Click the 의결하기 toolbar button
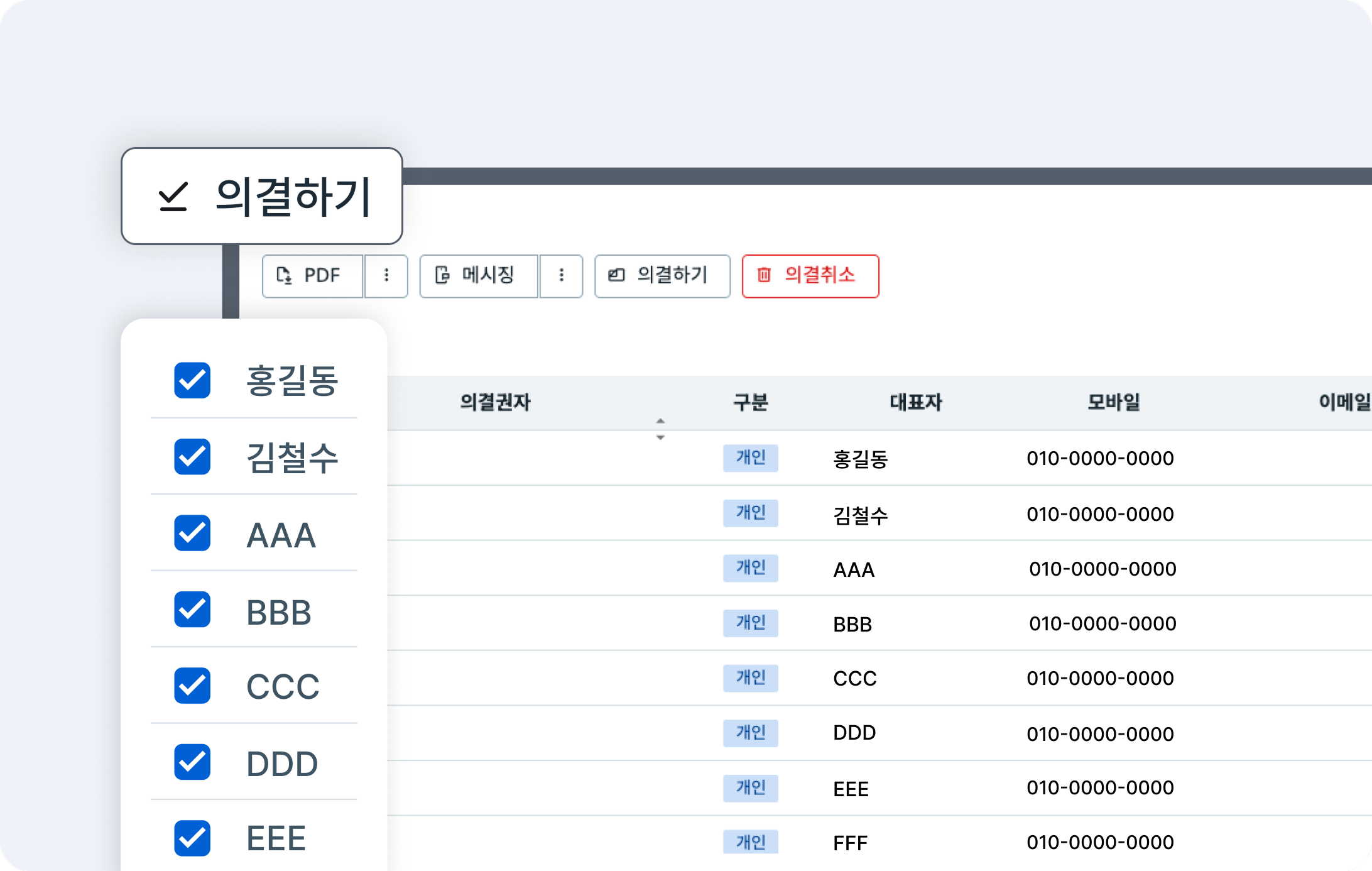Viewport: 1372px width, 871px height. (662, 276)
